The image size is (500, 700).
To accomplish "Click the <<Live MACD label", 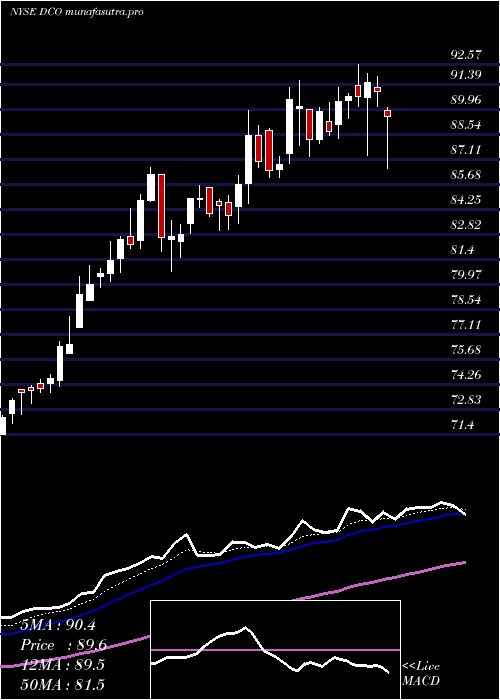I will click(421, 674).
